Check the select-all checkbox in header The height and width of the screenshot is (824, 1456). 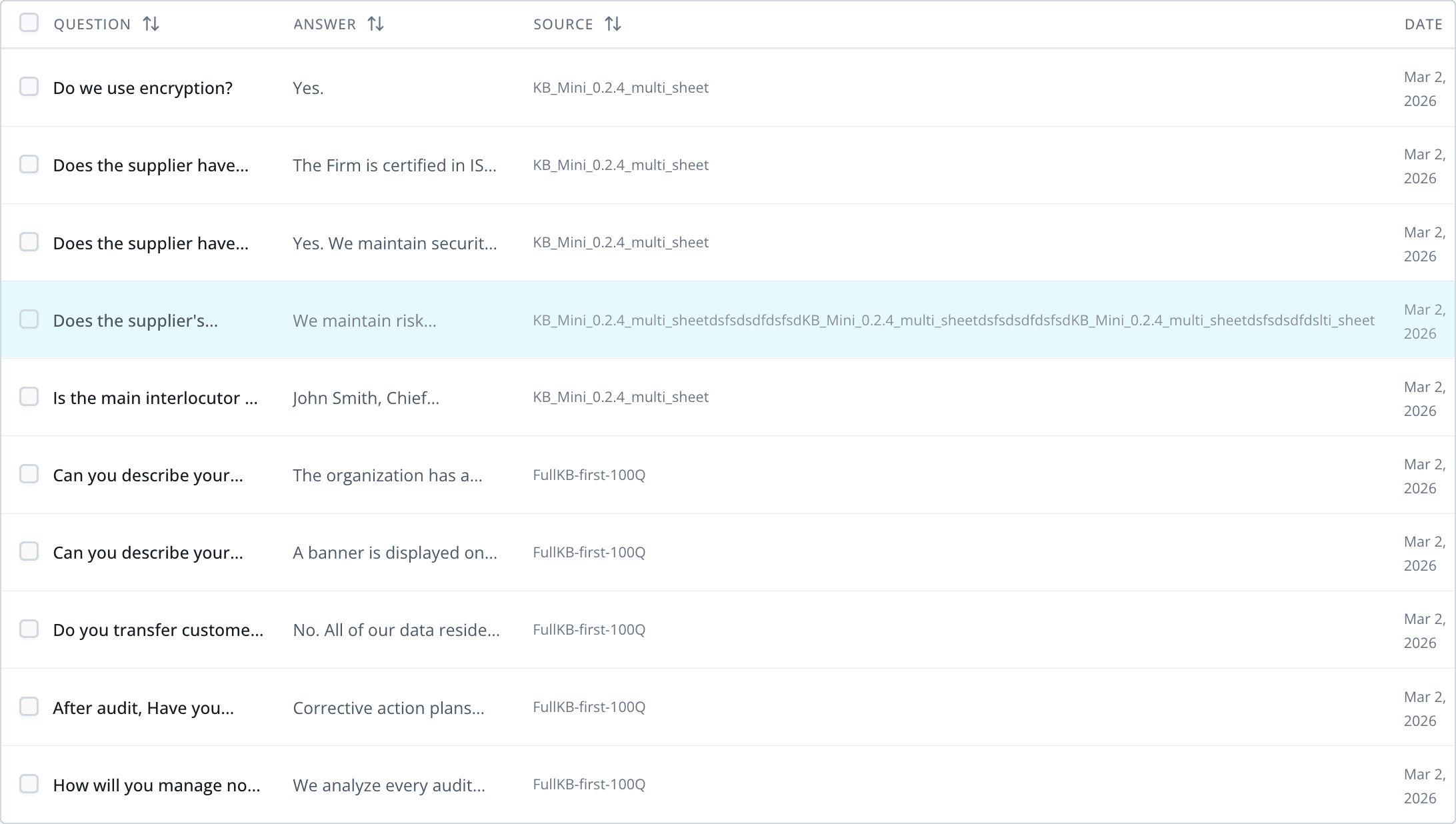click(x=29, y=23)
